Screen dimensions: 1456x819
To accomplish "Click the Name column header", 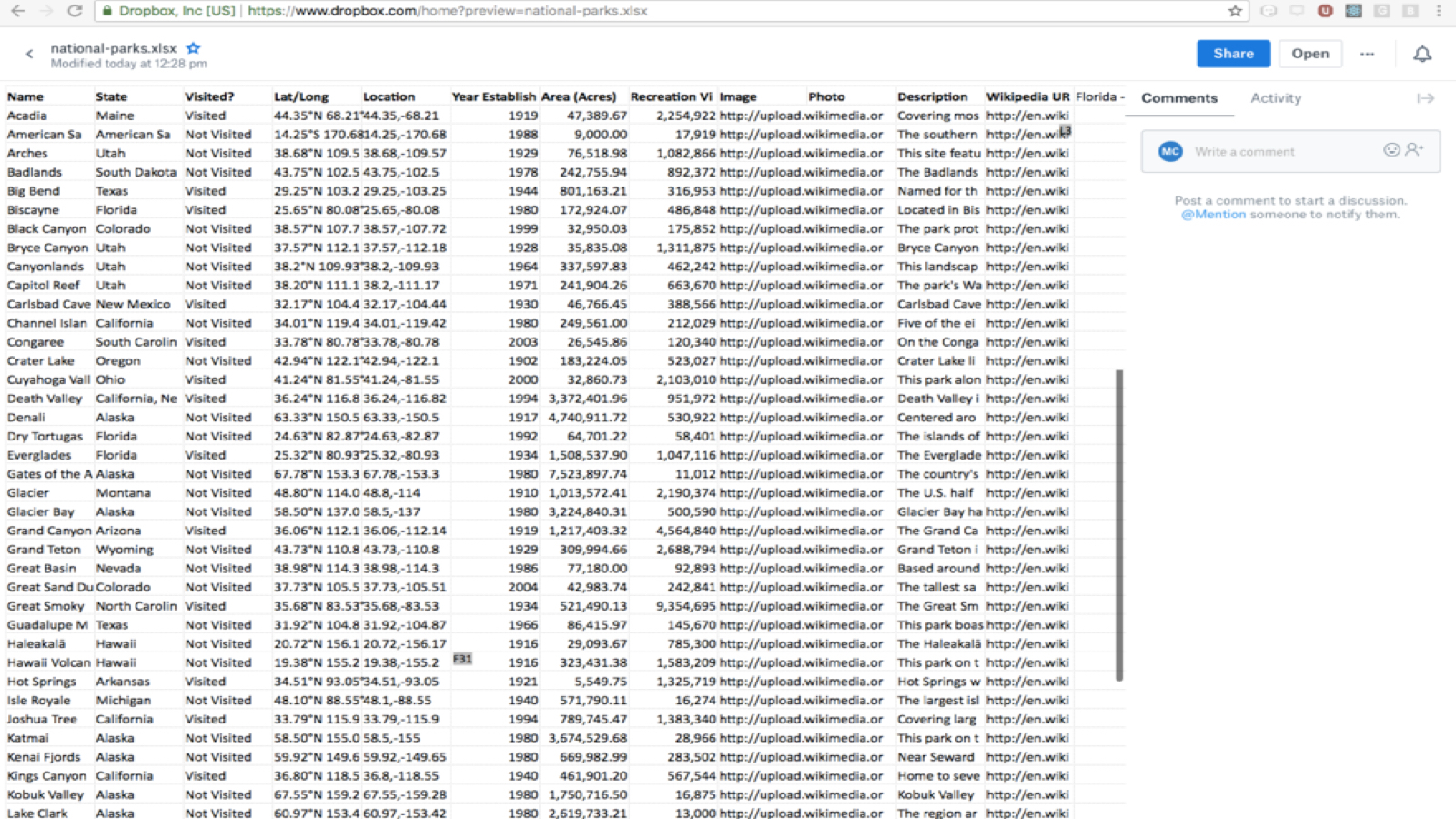I will point(25,96).
